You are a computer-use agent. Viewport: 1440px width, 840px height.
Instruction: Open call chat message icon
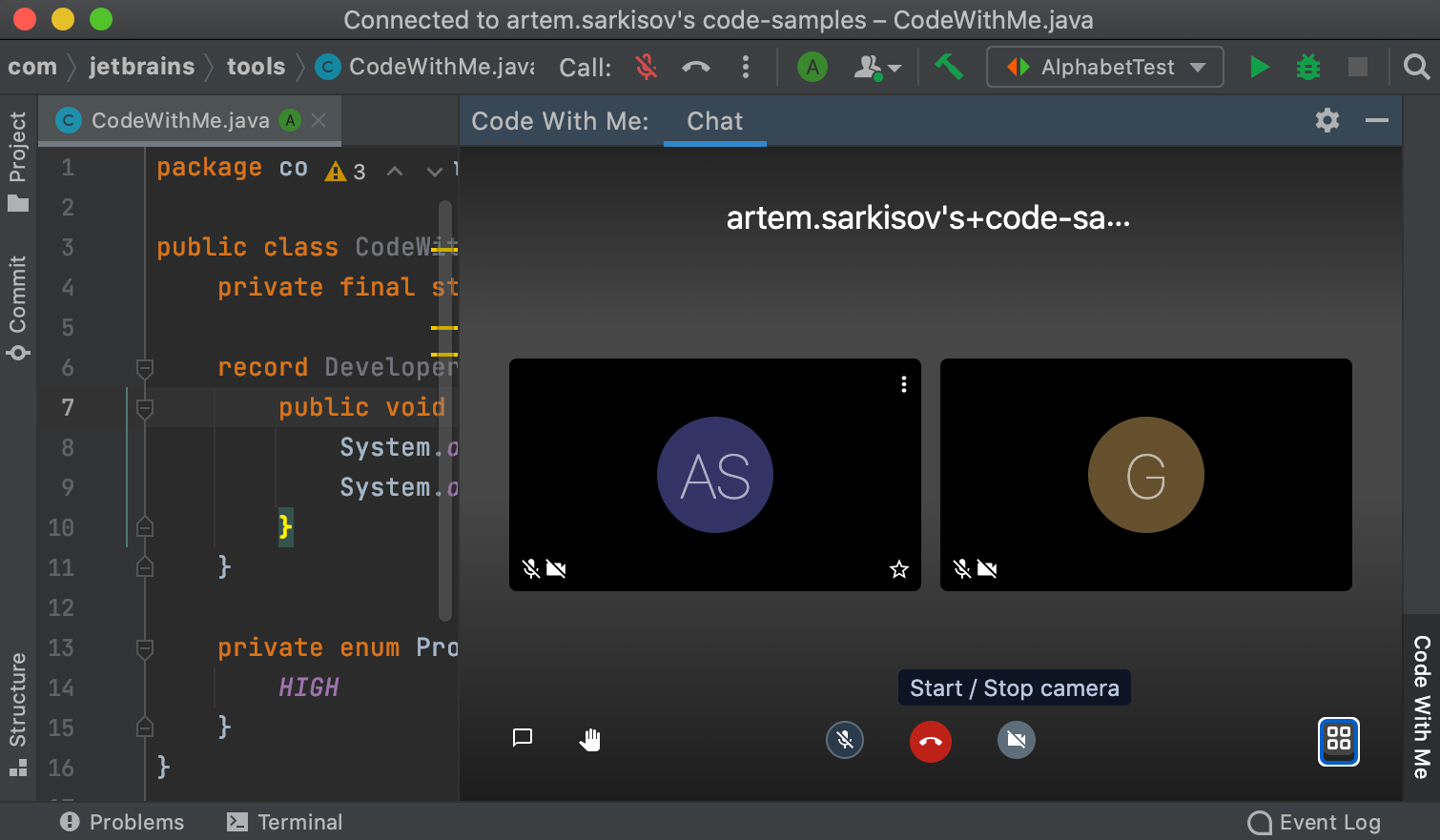pos(523,738)
